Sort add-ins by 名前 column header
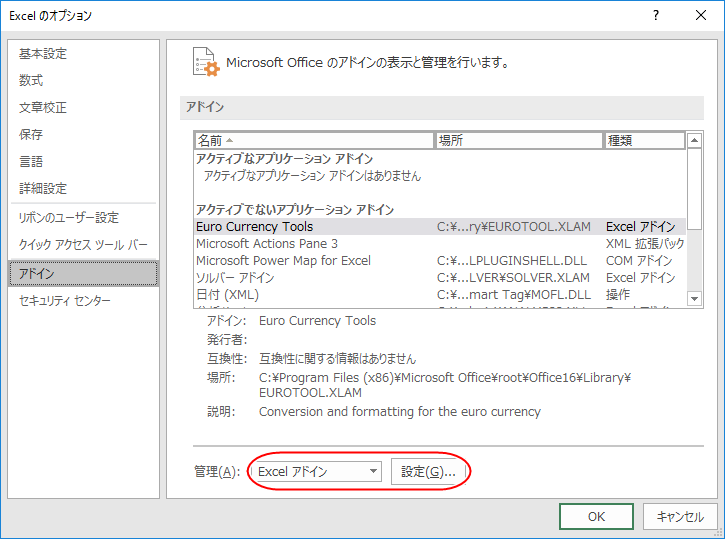The image size is (725, 539). (314, 141)
